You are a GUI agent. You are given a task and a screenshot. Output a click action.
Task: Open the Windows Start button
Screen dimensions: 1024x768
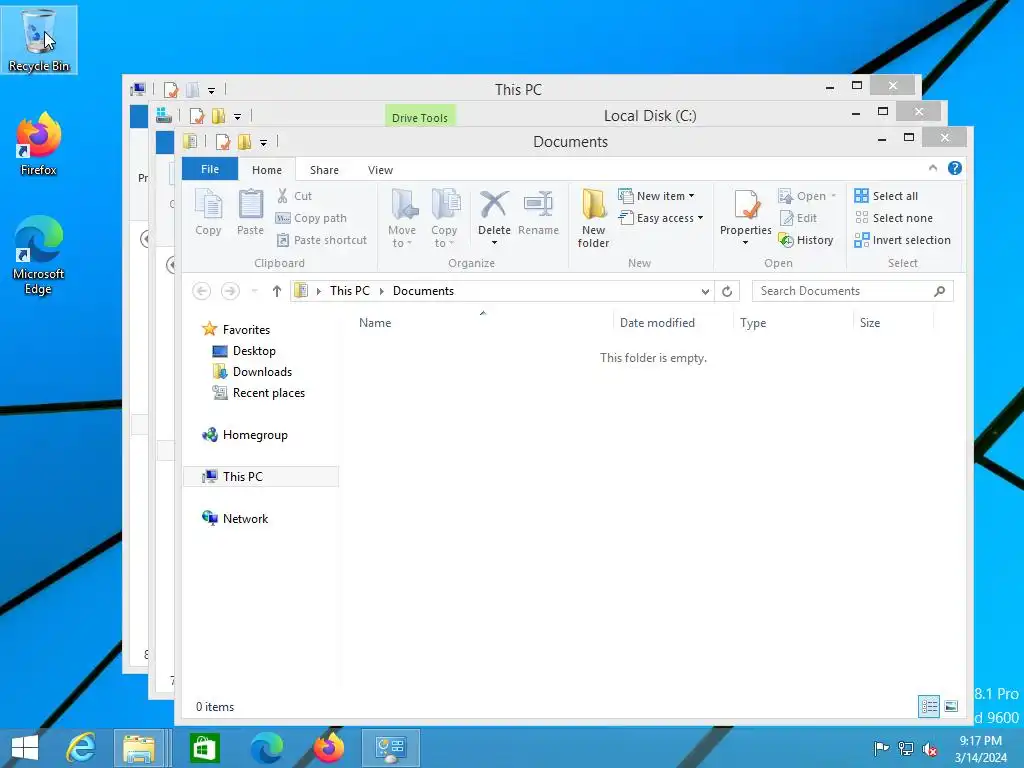25,748
